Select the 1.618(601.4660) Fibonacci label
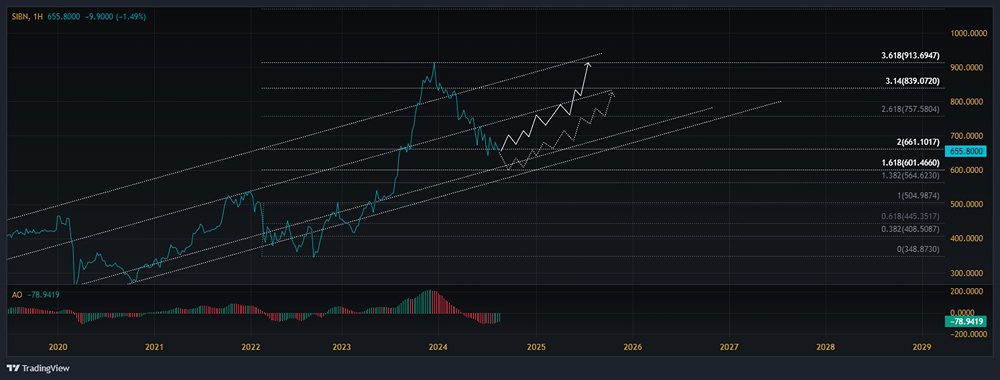 point(910,163)
